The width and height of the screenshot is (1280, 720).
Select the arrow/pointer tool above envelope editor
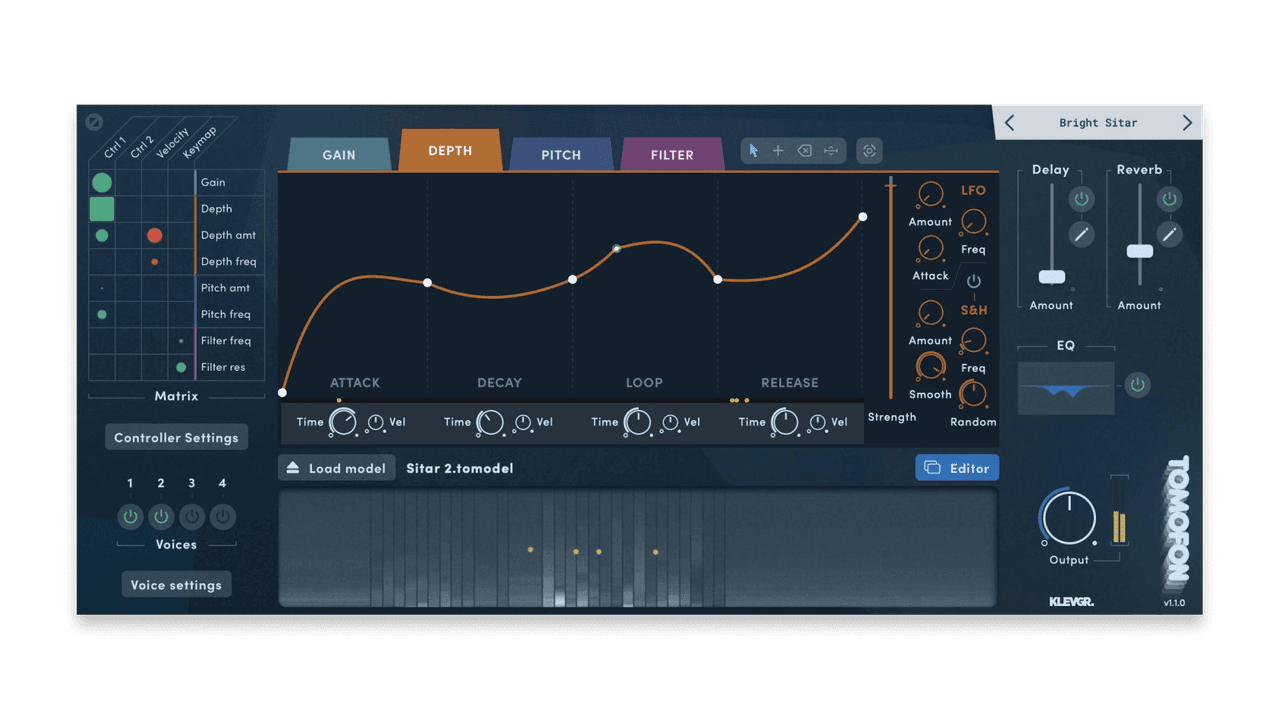[x=752, y=150]
